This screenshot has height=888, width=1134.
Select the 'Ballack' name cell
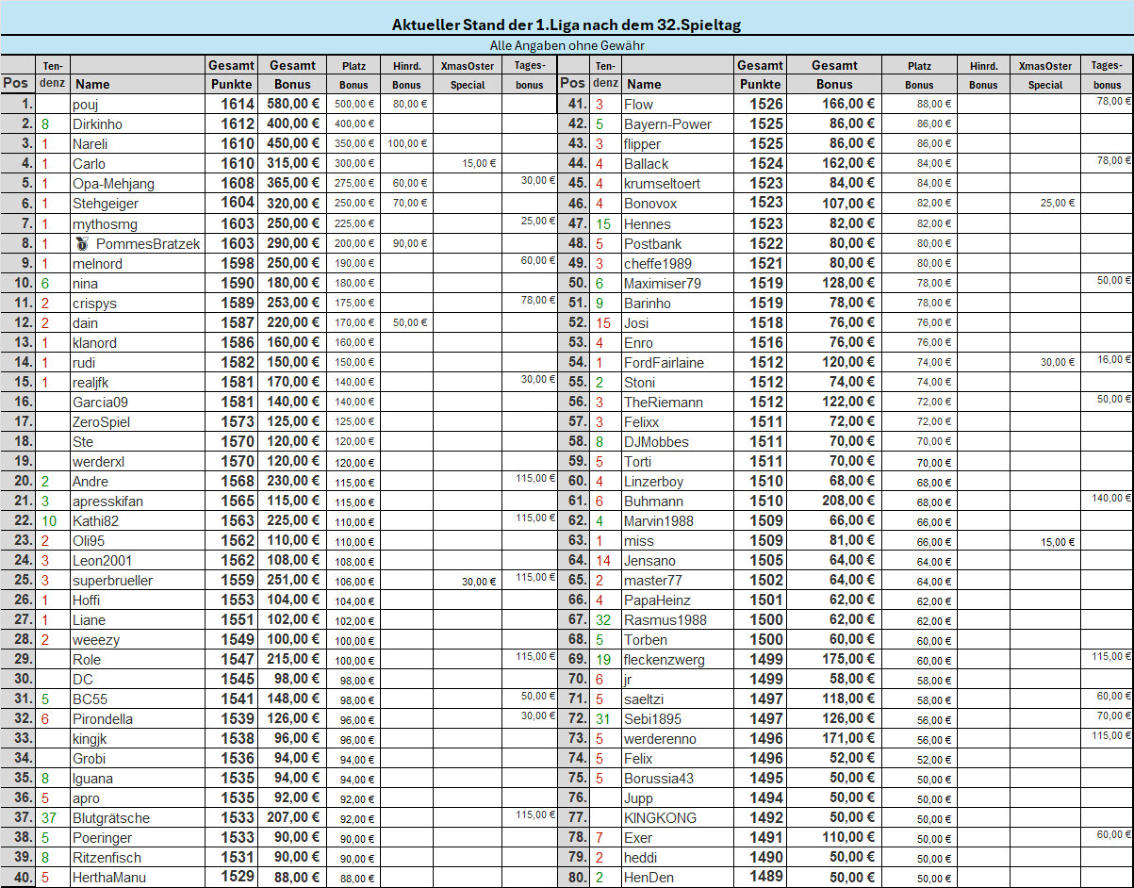(x=678, y=163)
